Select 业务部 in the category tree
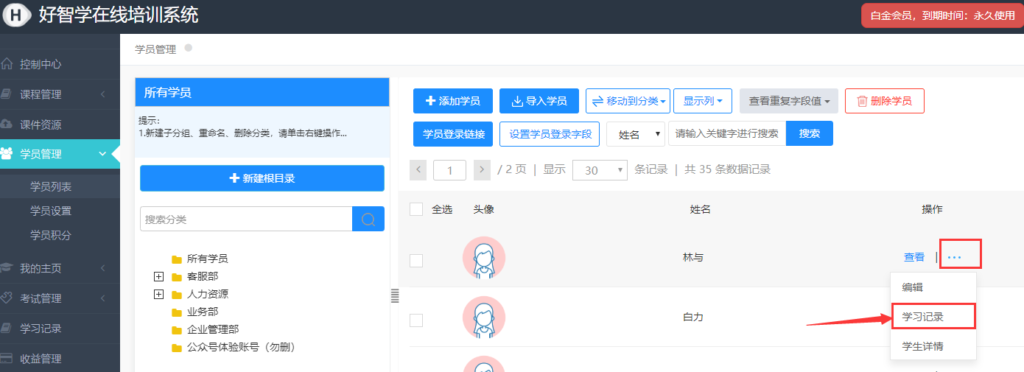1024x372 pixels. (201, 312)
